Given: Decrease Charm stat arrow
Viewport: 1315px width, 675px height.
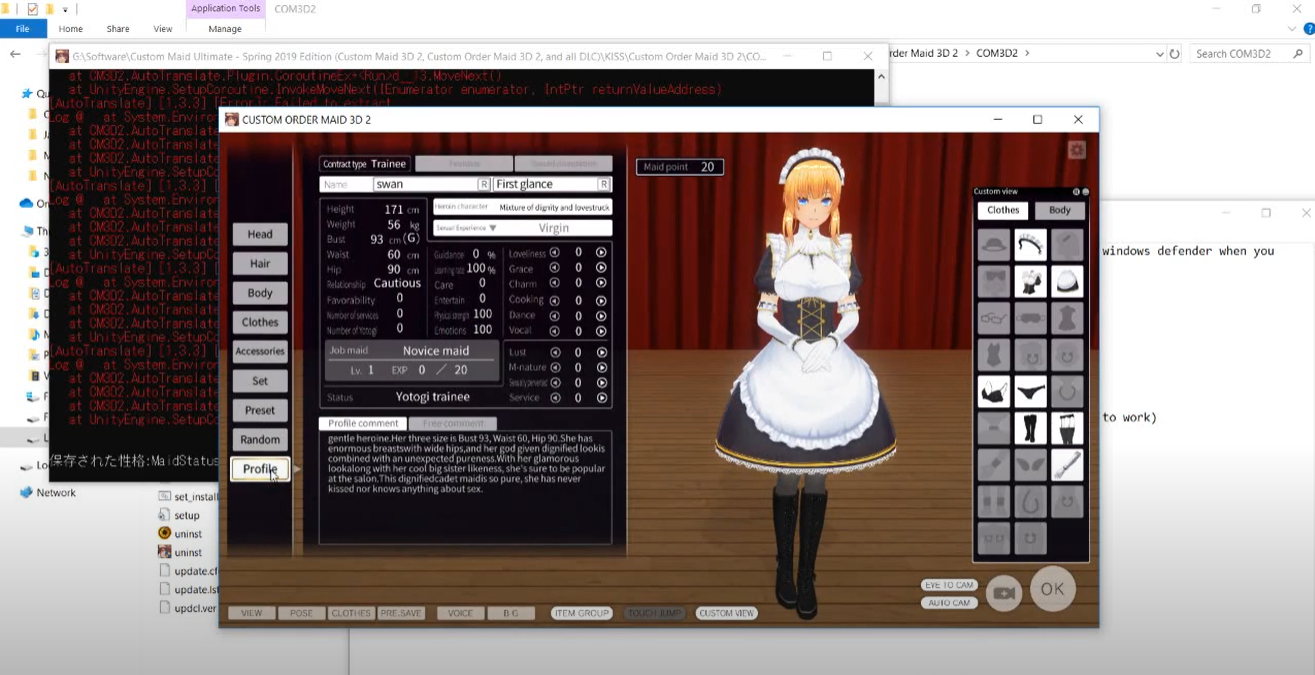Looking at the screenshot, I should click(x=555, y=284).
